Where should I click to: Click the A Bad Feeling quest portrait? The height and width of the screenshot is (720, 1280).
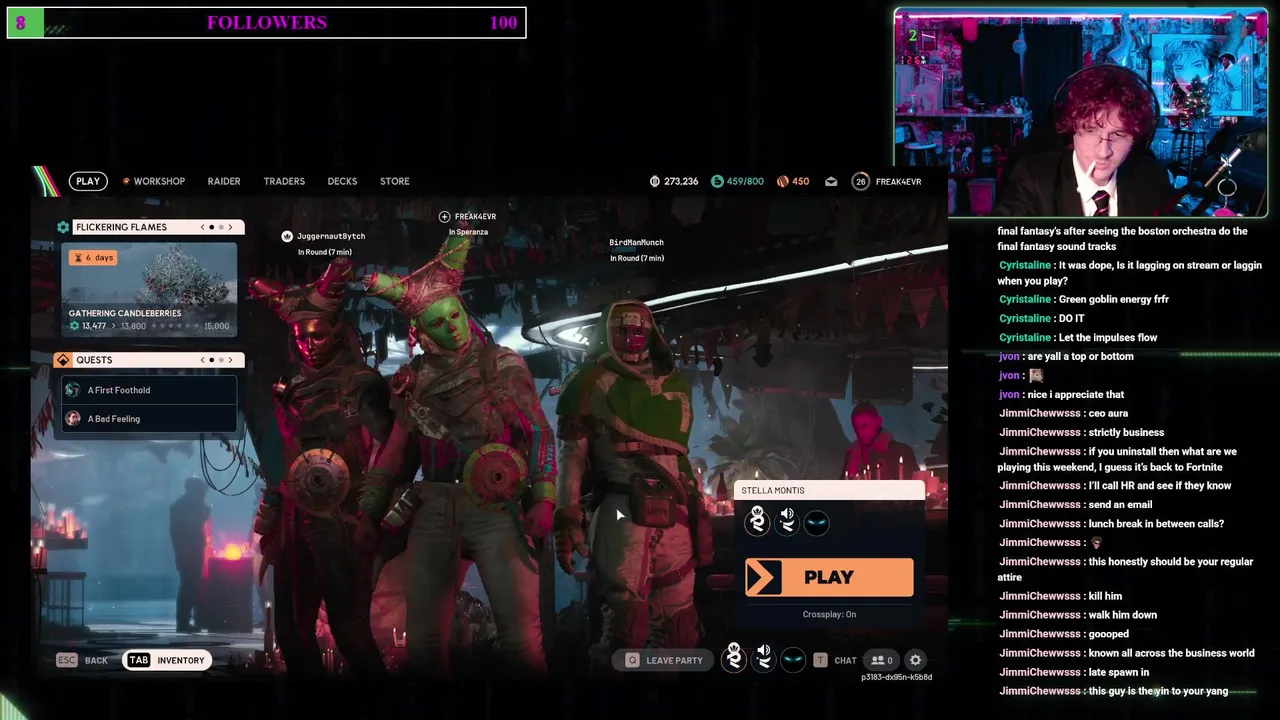coord(72,419)
